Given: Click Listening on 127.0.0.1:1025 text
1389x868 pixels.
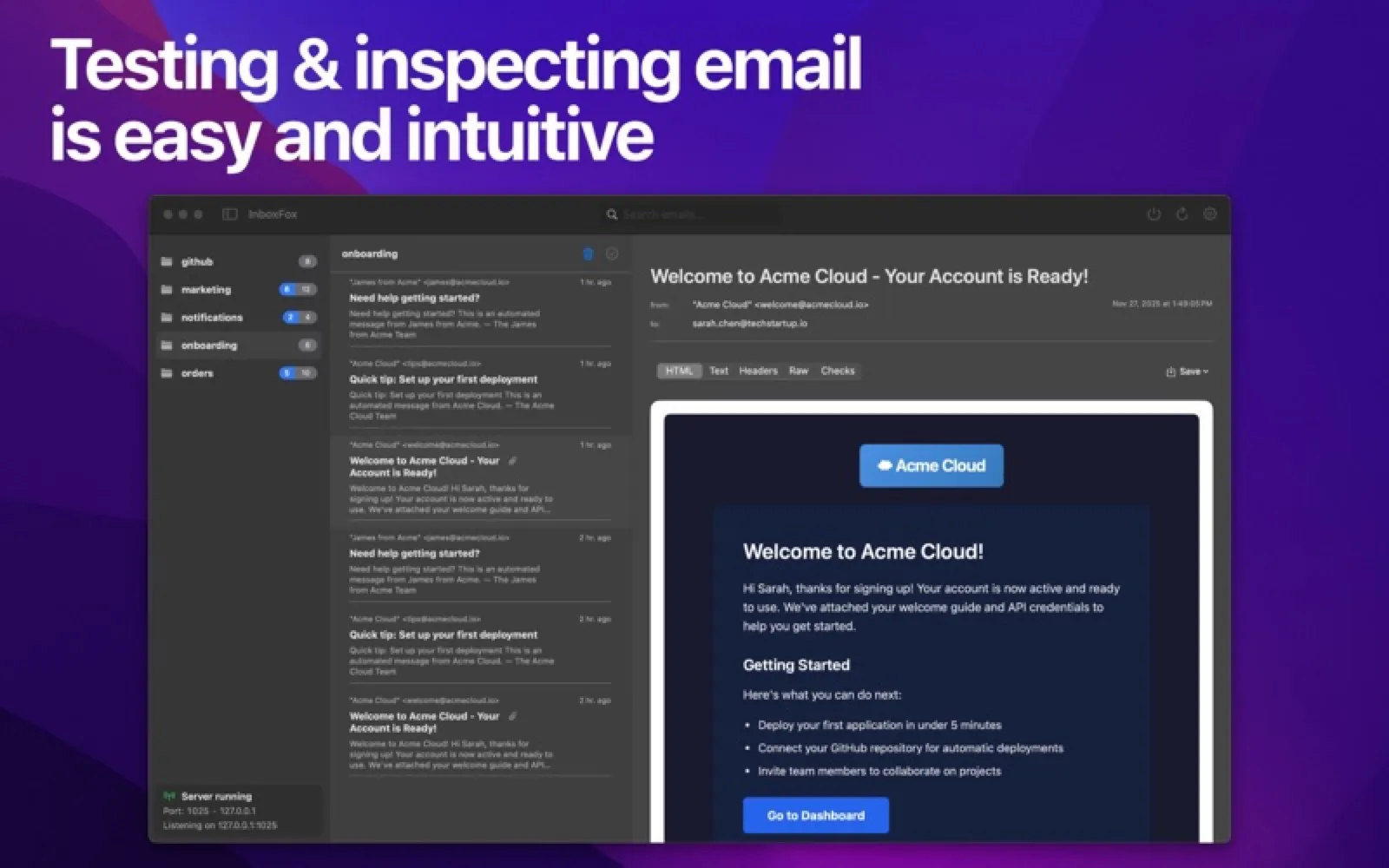Looking at the screenshot, I should coord(221,825).
